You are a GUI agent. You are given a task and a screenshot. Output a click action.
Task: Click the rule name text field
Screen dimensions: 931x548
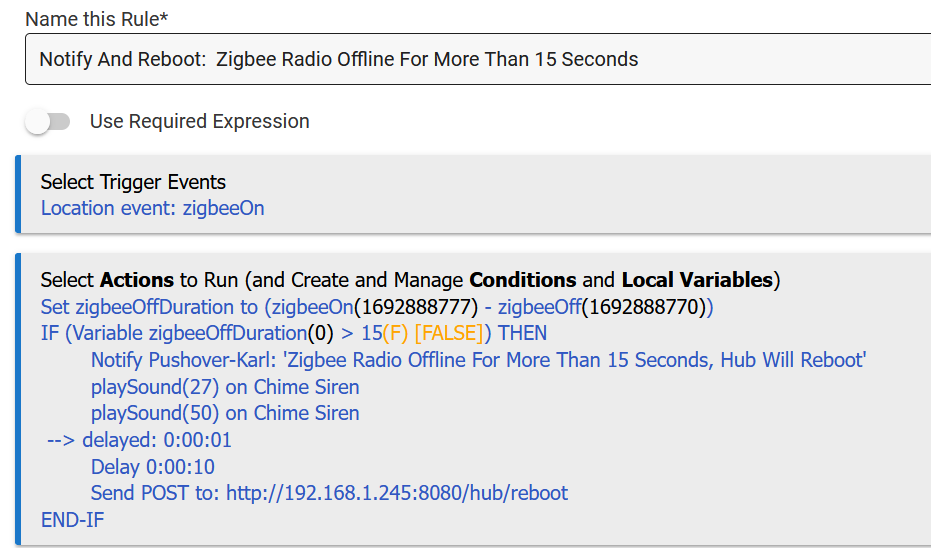tap(480, 59)
